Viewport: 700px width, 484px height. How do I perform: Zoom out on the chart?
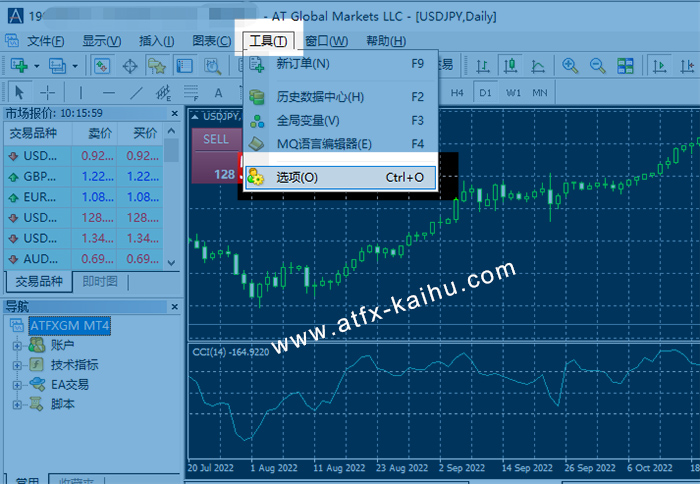click(597, 66)
